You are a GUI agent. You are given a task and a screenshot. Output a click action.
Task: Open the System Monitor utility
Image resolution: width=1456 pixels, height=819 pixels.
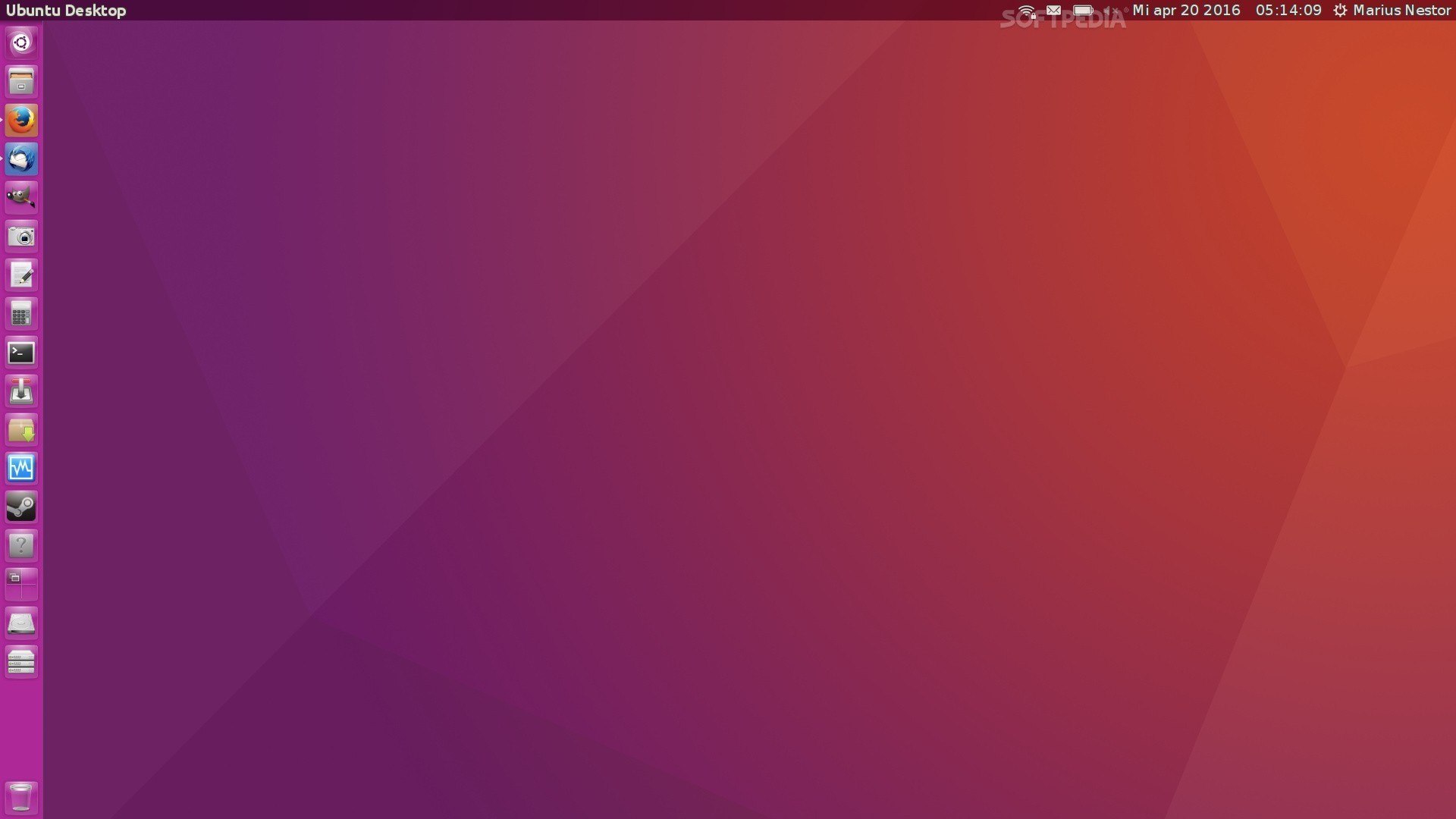(21, 468)
